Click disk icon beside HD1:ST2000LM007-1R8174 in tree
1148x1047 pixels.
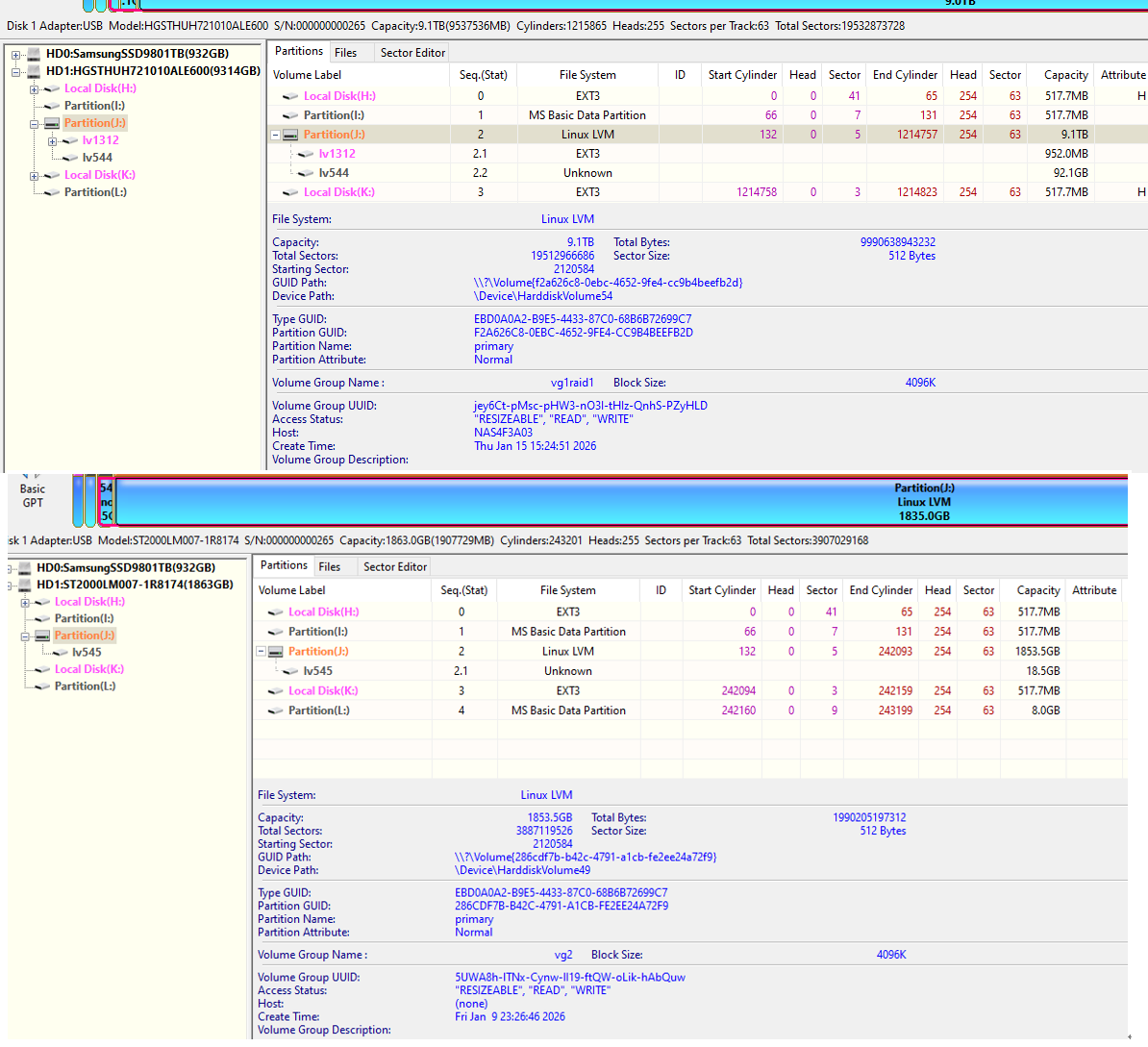24,585
